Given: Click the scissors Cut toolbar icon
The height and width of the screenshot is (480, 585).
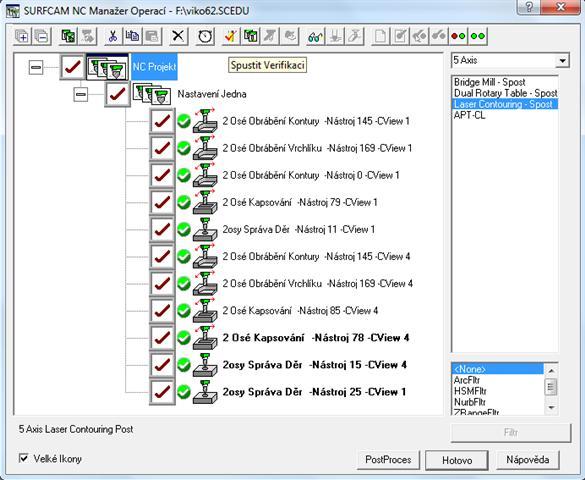Looking at the screenshot, I should tap(112, 36).
